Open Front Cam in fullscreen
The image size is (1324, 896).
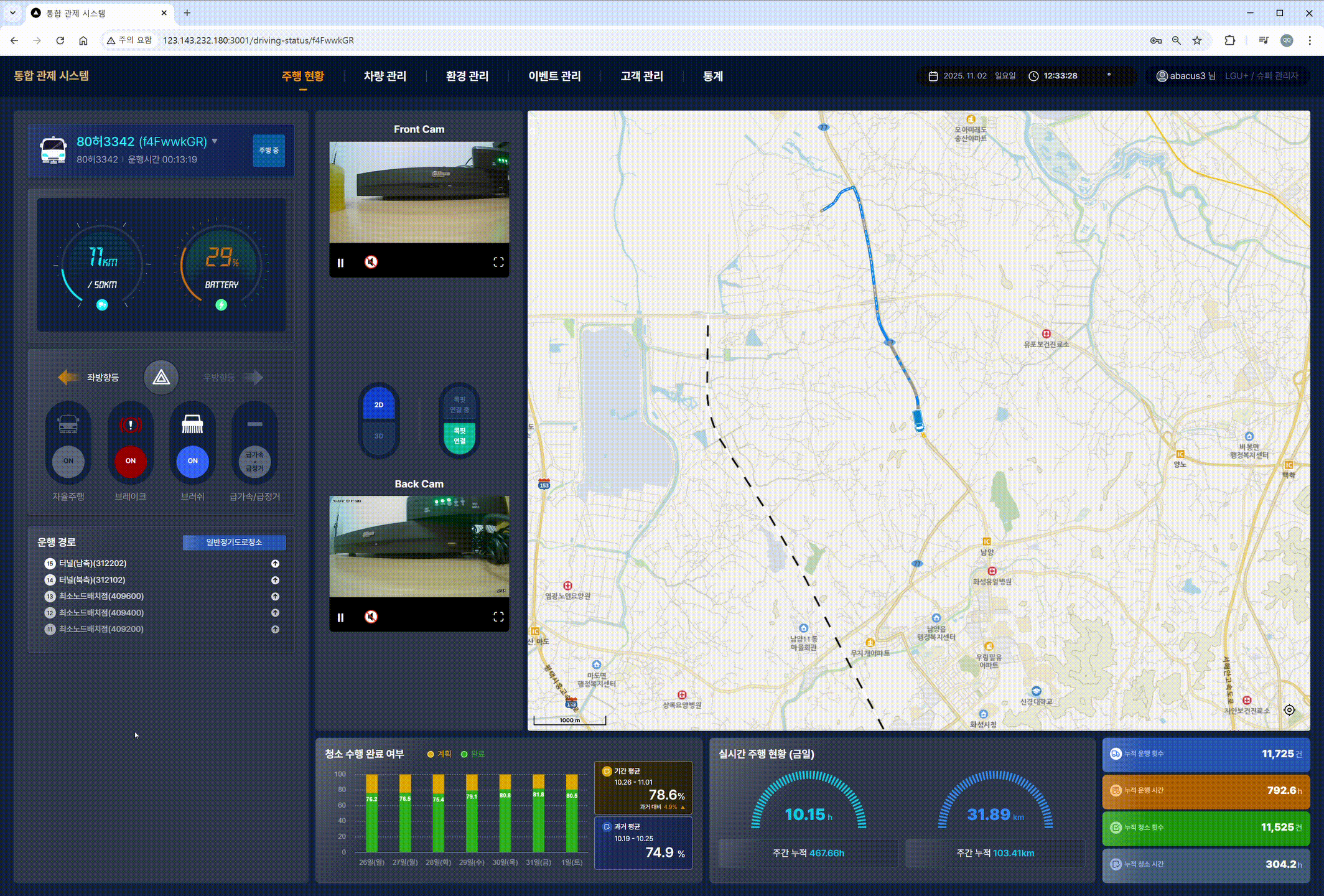pyautogui.click(x=498, y=262)
